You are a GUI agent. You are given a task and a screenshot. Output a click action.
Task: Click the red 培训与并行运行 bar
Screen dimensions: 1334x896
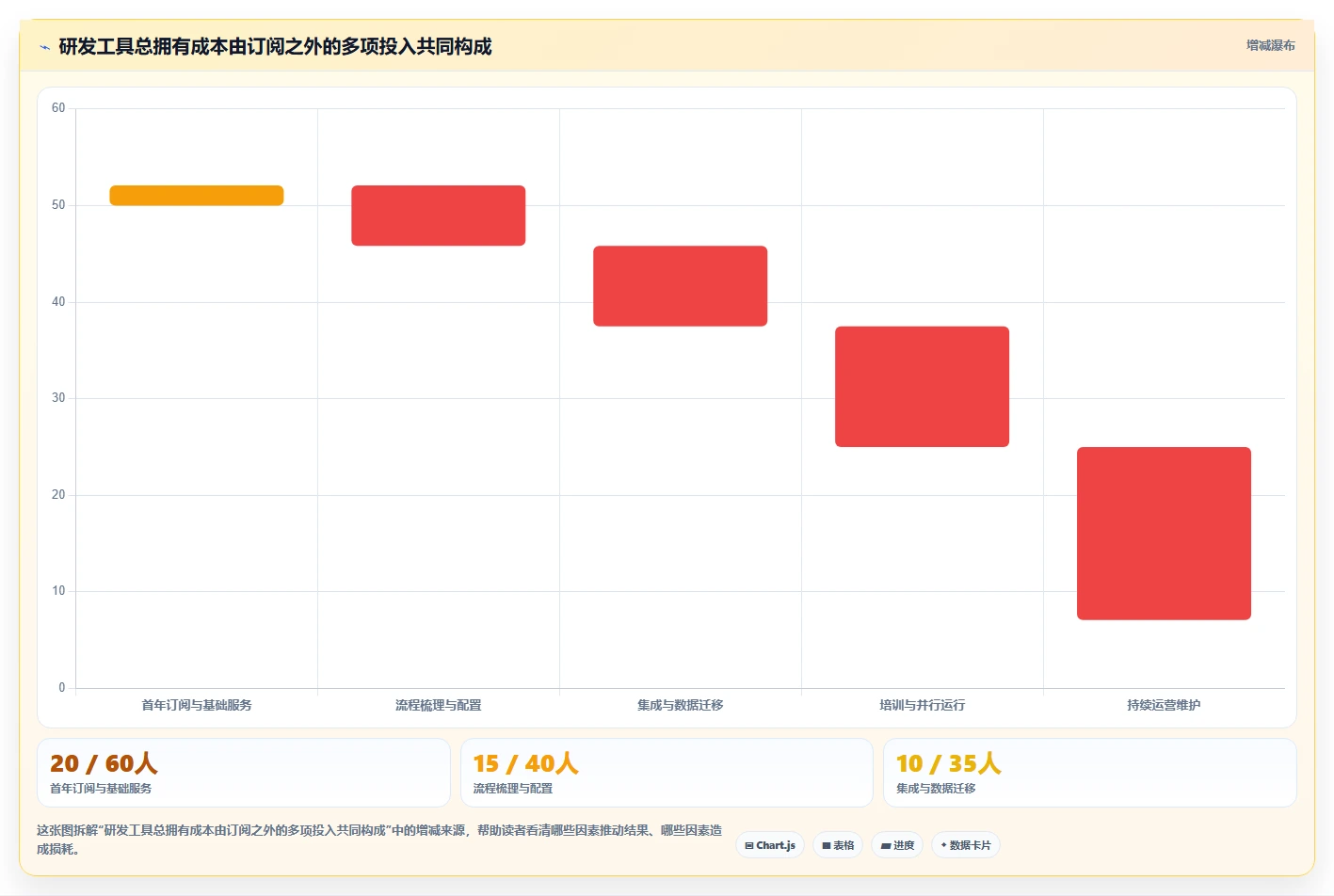click(x=923, y=387)
